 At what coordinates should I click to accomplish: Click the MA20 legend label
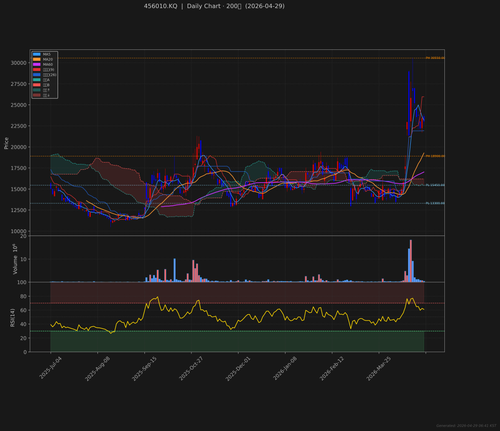pyautogui.click(x=48, y=59)
